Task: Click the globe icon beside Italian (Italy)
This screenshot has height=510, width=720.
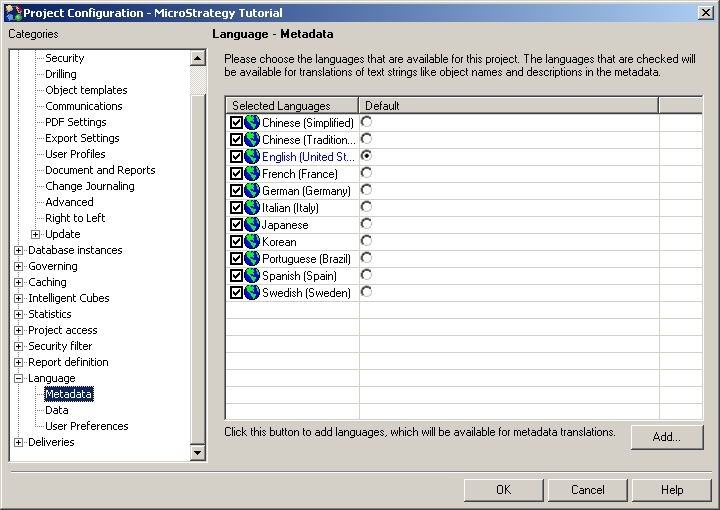Action: 252,207
